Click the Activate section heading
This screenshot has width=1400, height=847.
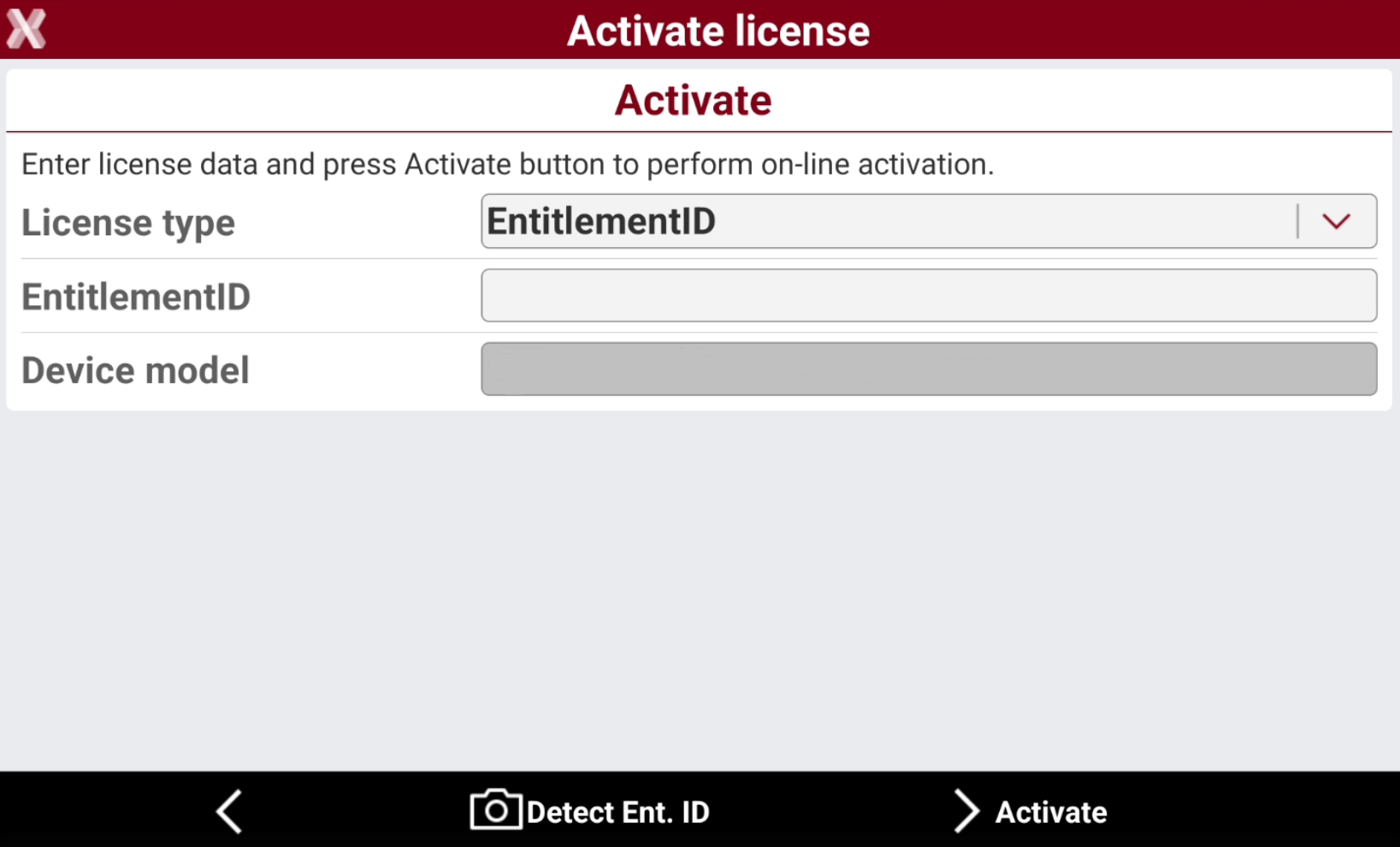tap(694, 101)
